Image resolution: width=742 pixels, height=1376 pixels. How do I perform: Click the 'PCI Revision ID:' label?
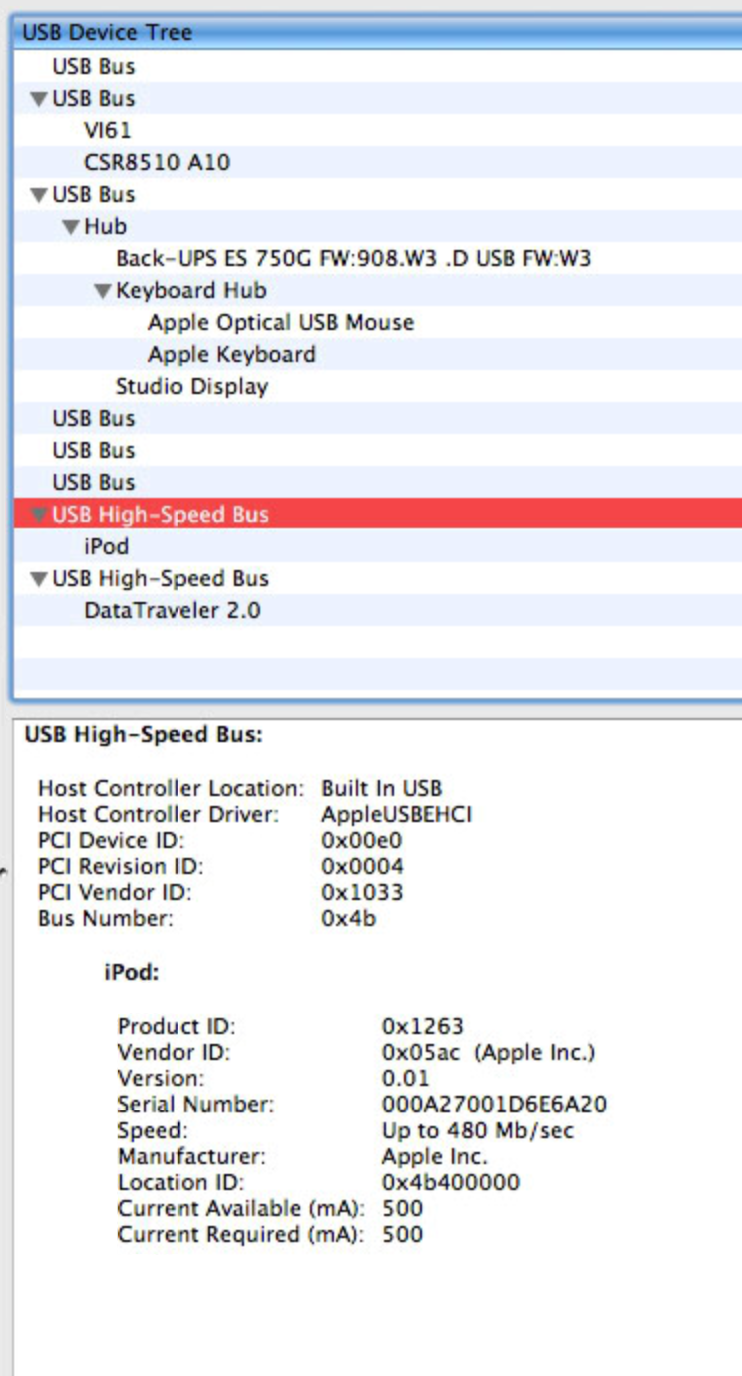(121, 866)
